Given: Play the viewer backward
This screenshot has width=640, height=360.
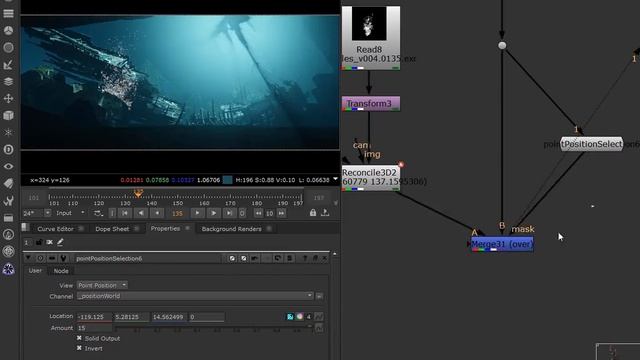Looking at the screenshot, I should click(141, 213).
